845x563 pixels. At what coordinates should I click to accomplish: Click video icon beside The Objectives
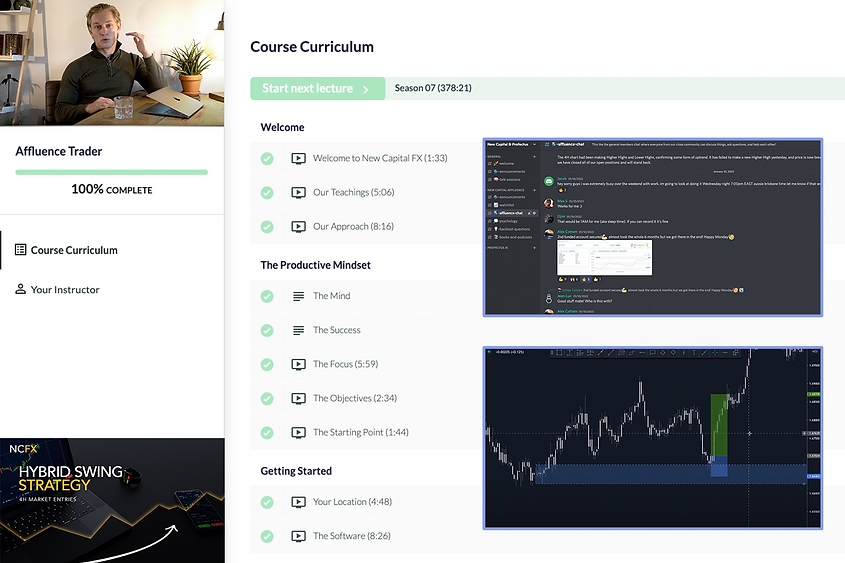click(x=299, y=399)
